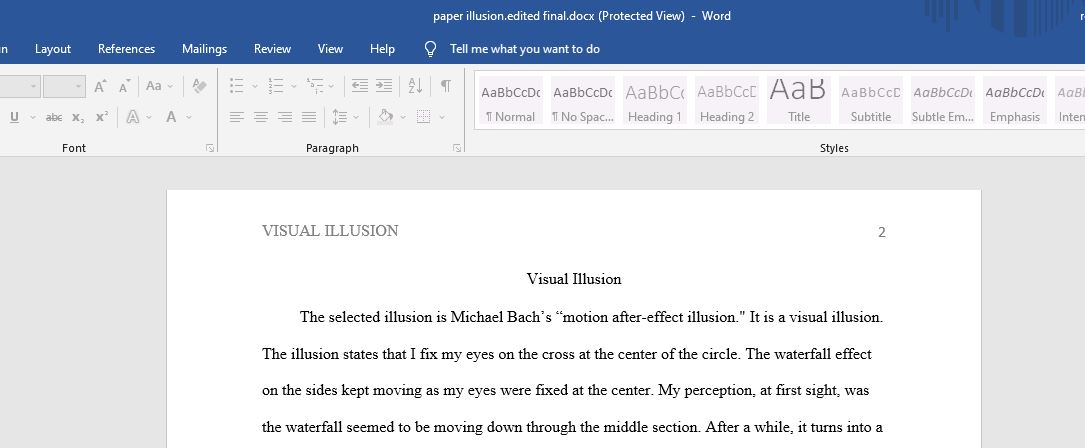Click the title bar document name

[x=513, y=15]
